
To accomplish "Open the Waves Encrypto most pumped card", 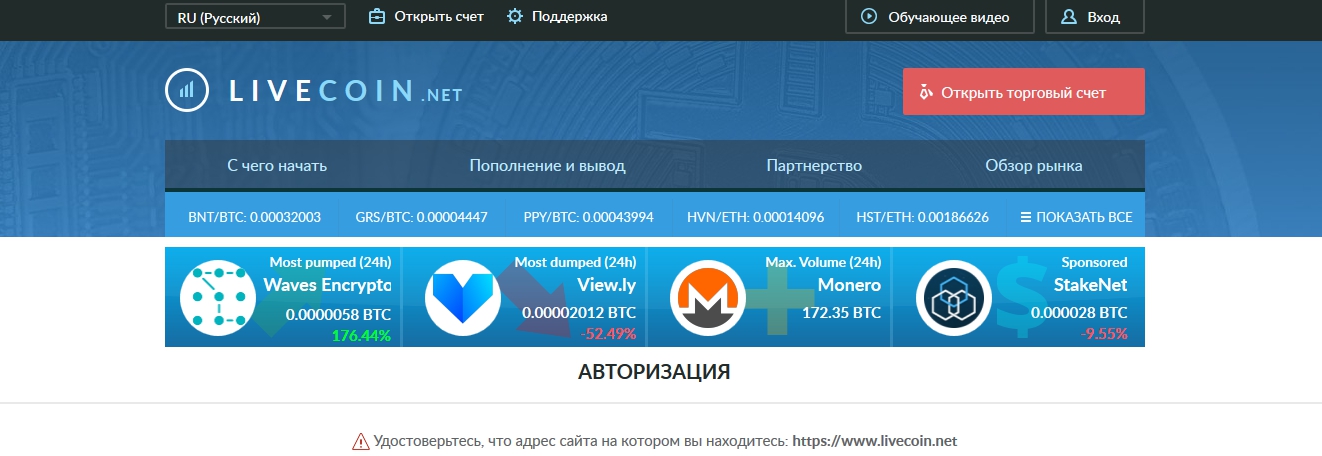I will [x=284, y=297].
